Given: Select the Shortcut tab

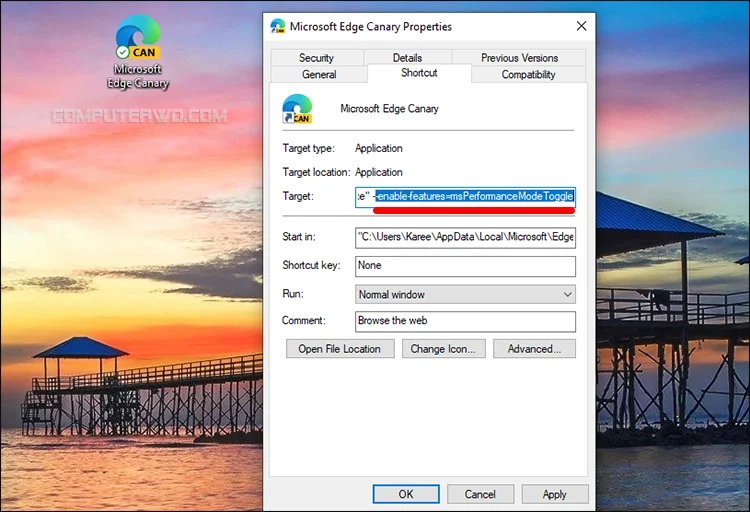Looking at the screenshot, I should 419,73.
